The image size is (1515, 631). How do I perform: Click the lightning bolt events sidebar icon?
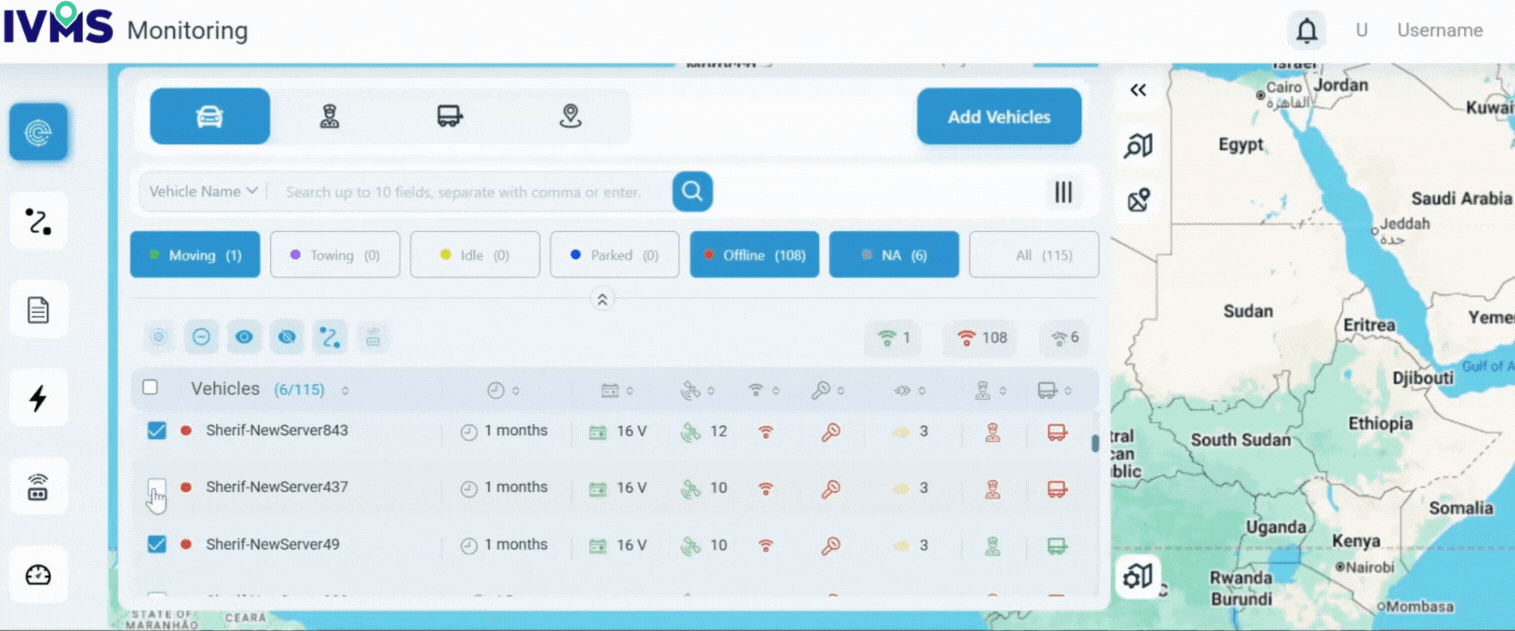coord(38,398)
